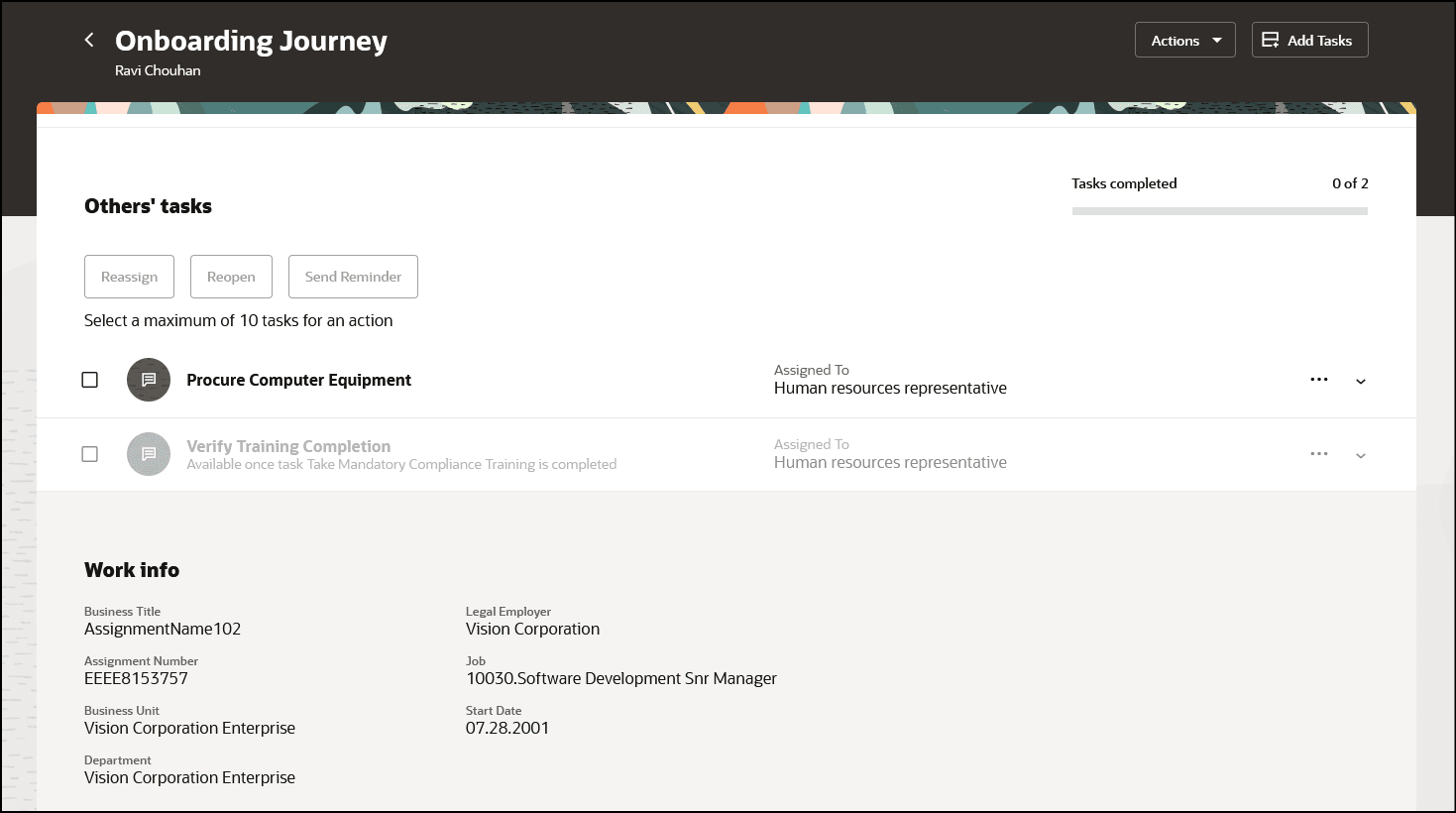The width and height of the screenshot is (1456, 813).
Task: Click Assigned To value for Verify Training Completion
Action: tap(890, 462)
